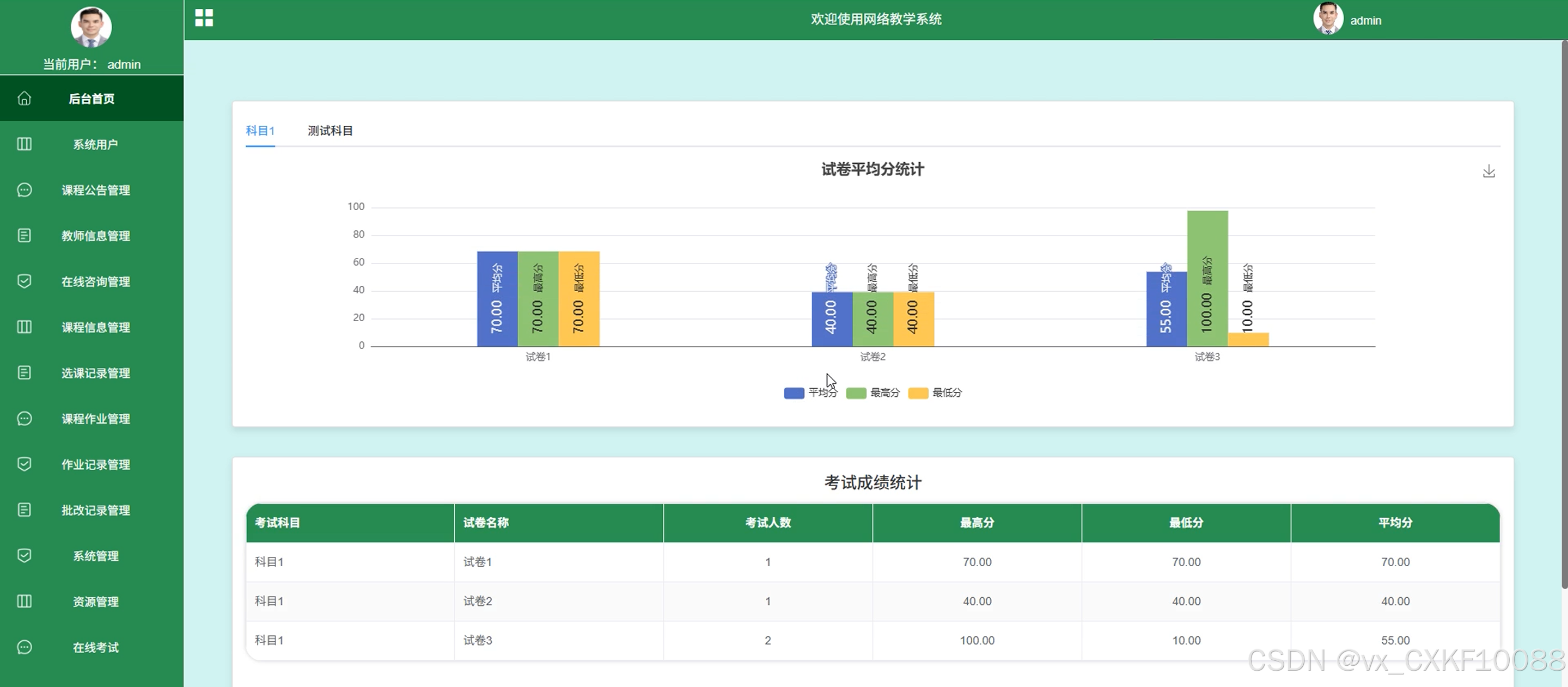The image size is (1568, 687).
Task: Click the icon next to 系统用户
Action: (x=25, y=144)
